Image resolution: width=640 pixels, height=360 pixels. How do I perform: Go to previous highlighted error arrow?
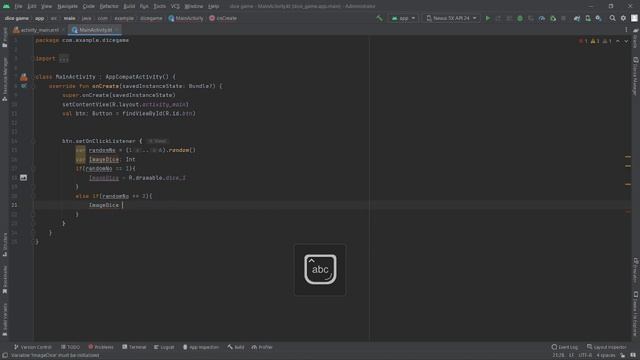(x=618, y=41)
